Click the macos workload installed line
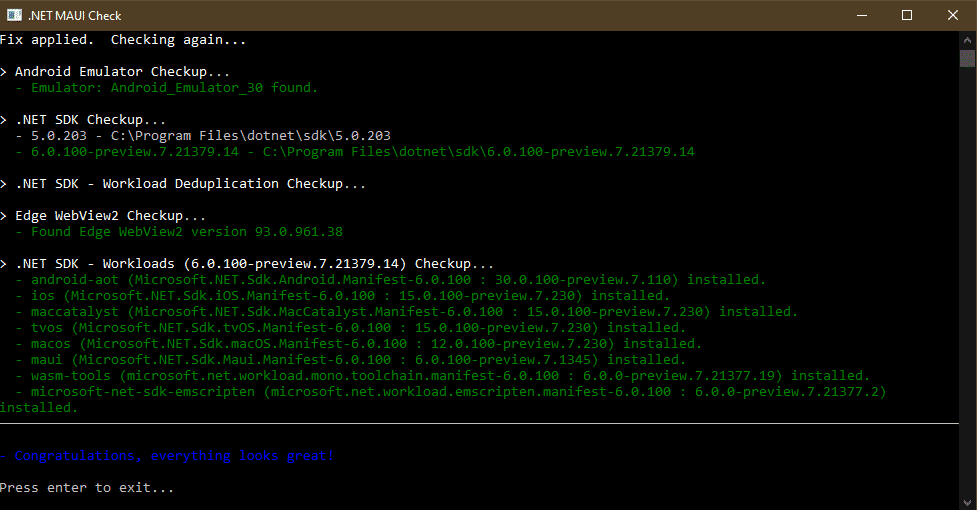Image resolution: width=977 pixels, height=510 pixels. coord(359,344)
